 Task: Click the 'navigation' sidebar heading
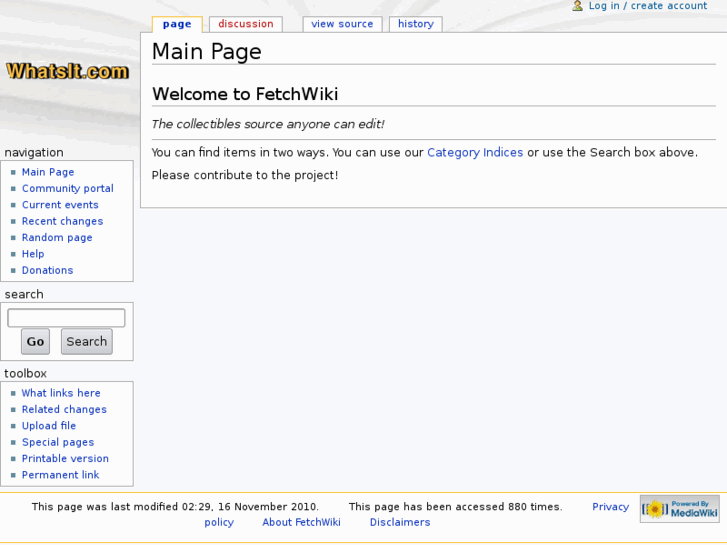pyautogui.click(x=34, y=153)
